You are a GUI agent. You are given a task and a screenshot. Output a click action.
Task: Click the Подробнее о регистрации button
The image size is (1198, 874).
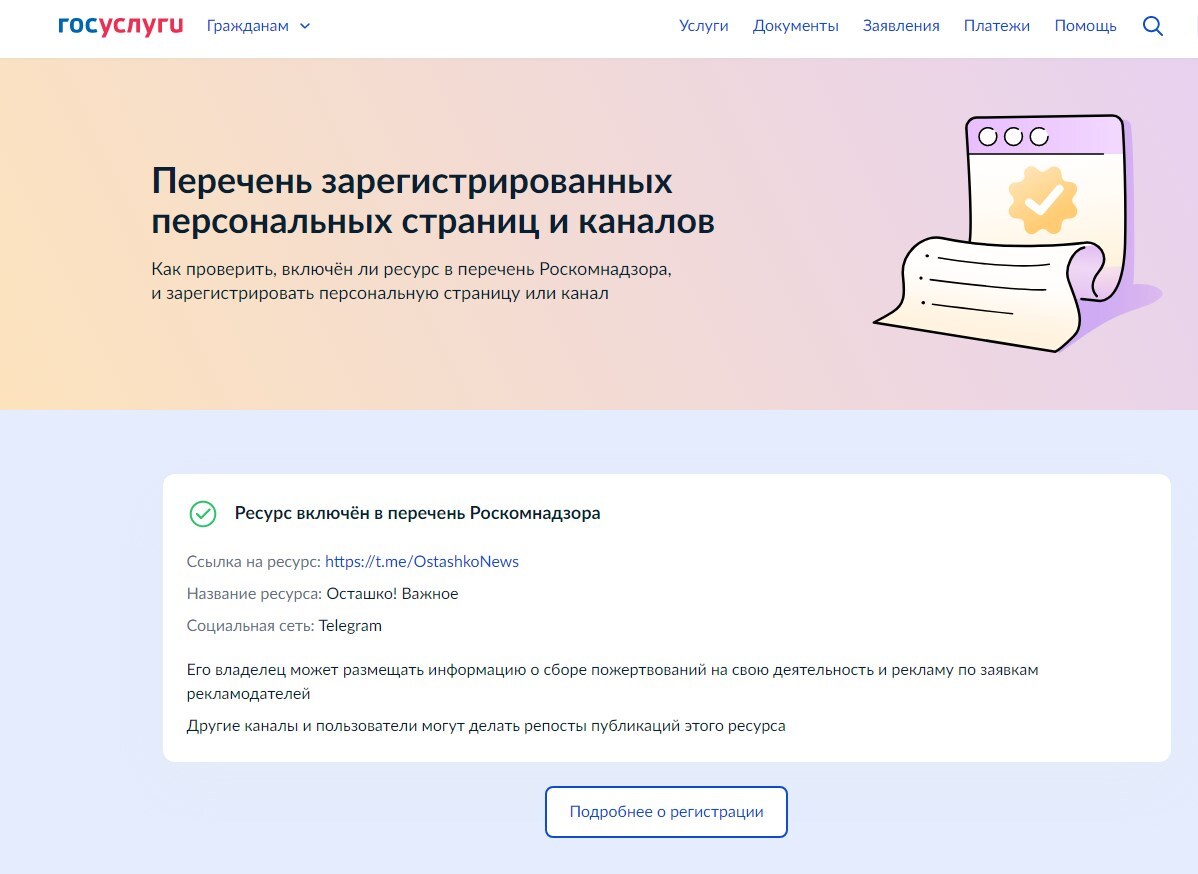[x=666, y=812]
